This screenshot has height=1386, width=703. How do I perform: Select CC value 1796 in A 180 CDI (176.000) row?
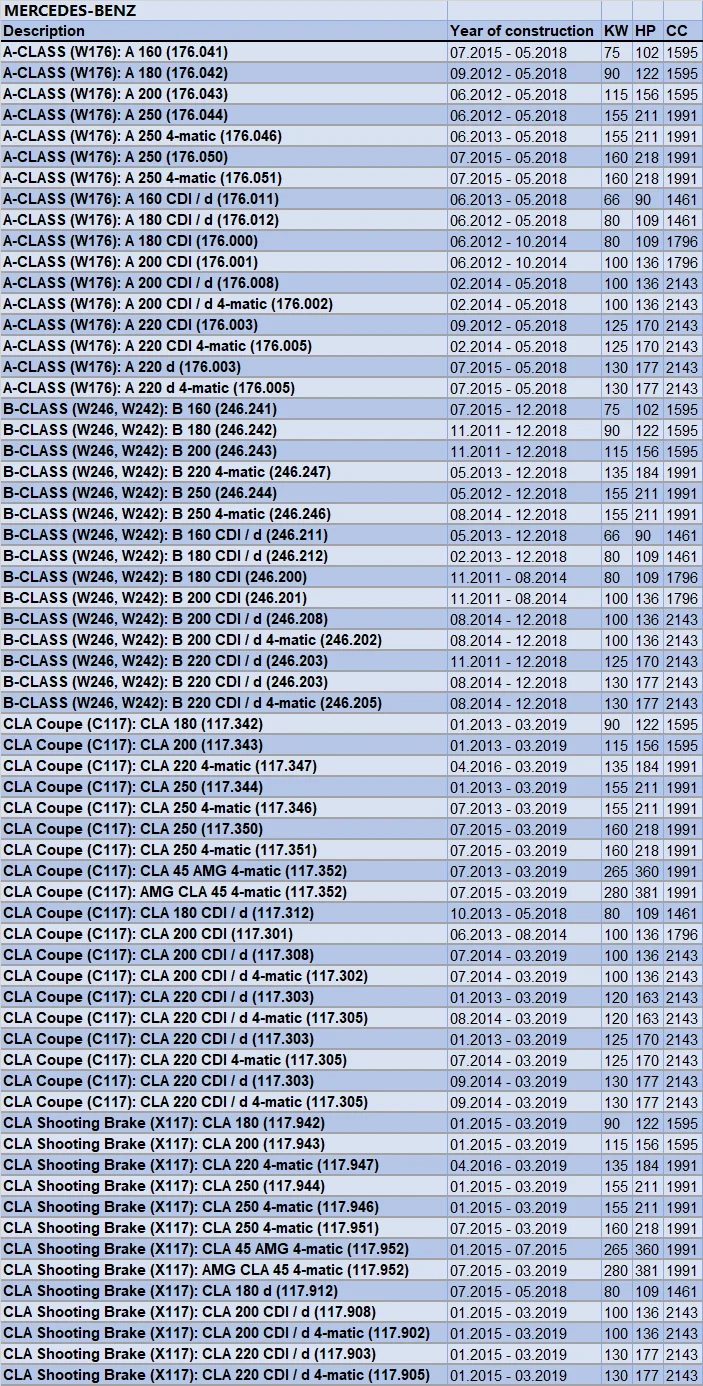coord(682,241)
